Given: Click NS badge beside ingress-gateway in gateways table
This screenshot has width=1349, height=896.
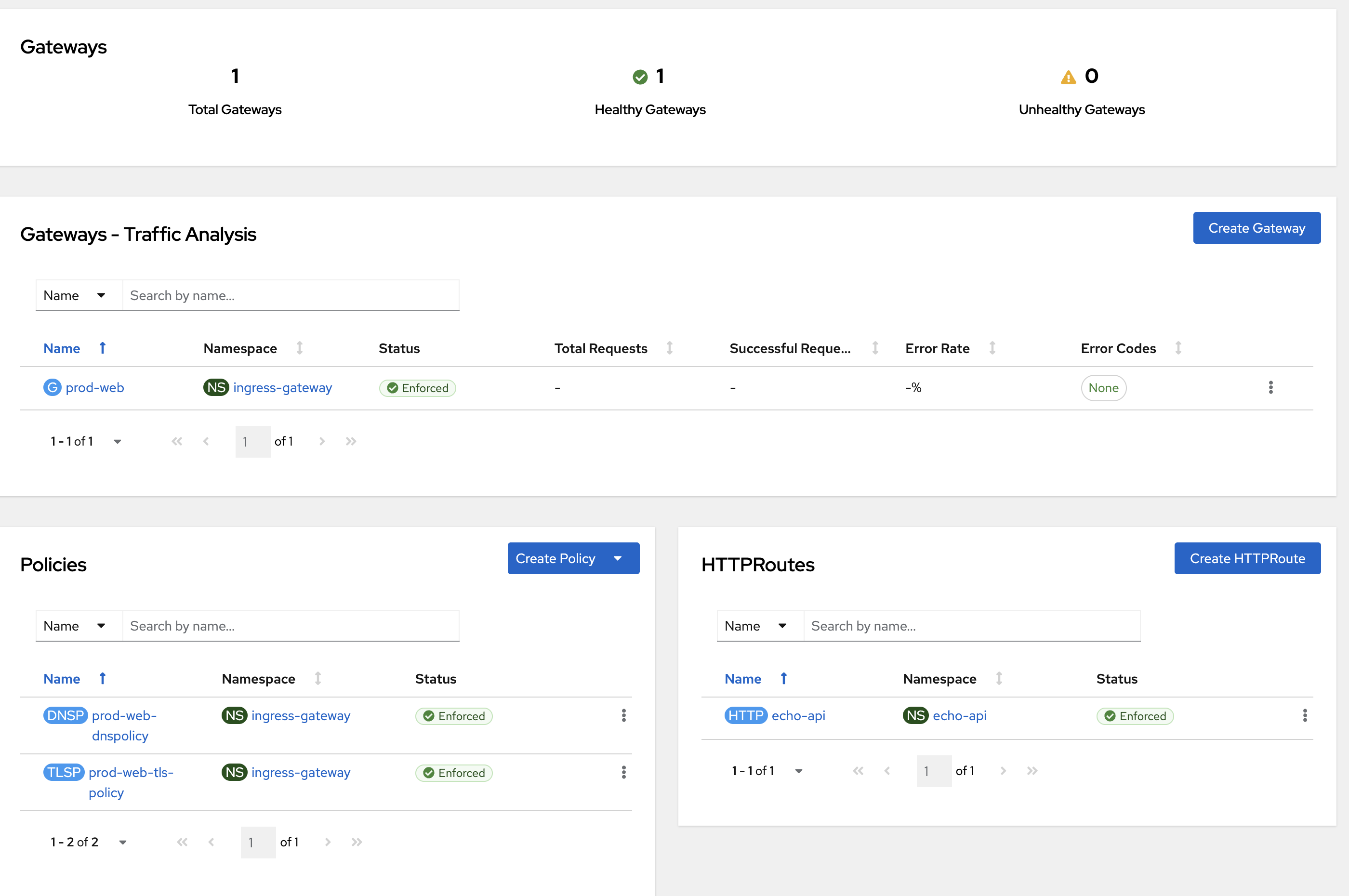Looking at the screenshot, I should pos(216,387).
